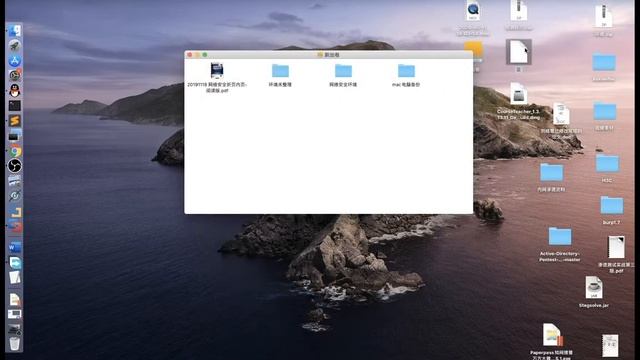Select the first blue folder in Finder window
Image resolution: width=640 pixels, height=360 pixels.
[280, 71]
